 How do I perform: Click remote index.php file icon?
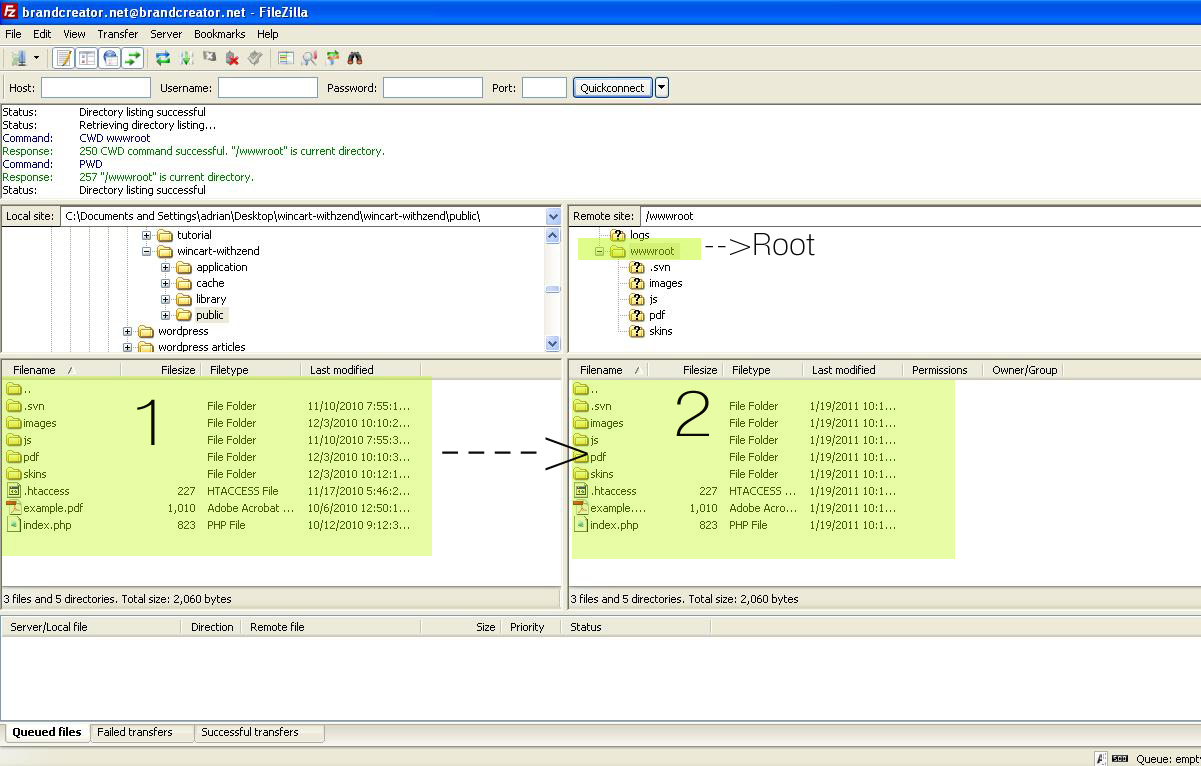(x=581, y=525)
